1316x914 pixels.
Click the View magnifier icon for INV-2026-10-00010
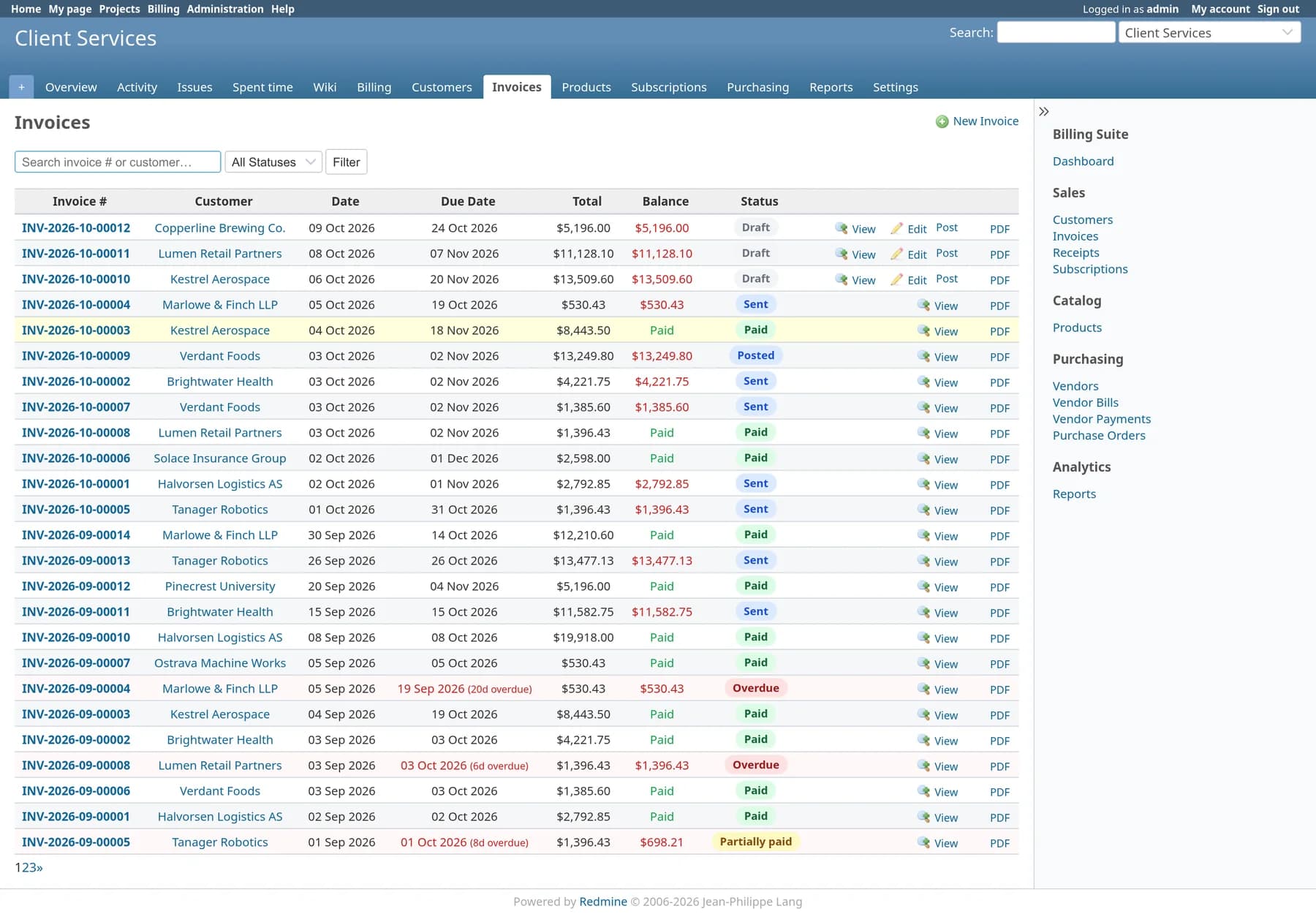tap(842, 279)
